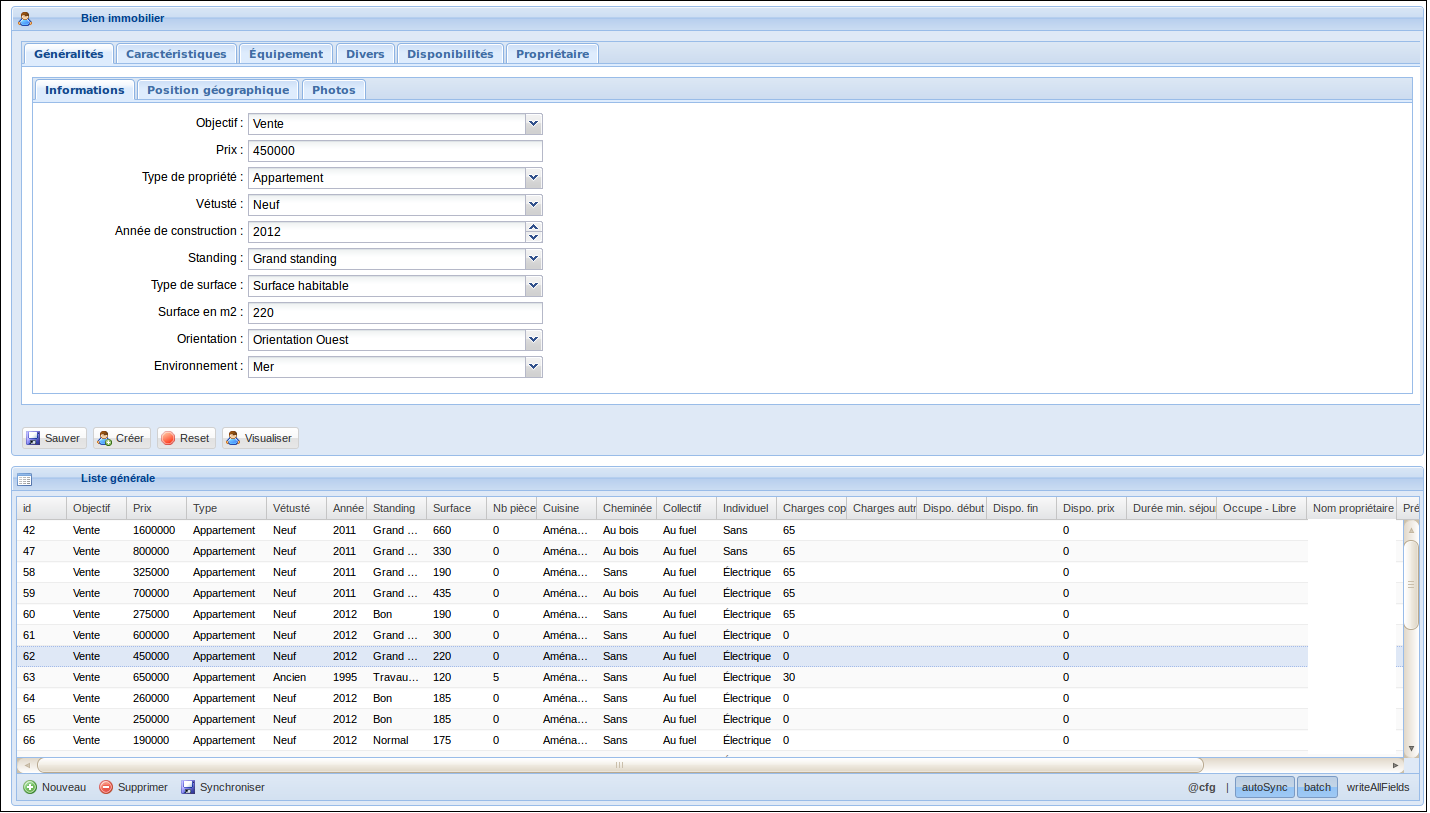Image resolution: width=1430 pixels, height=813 pixels.
Task: Open the Position géographique sub-tab
Action: tap(217, 90)
